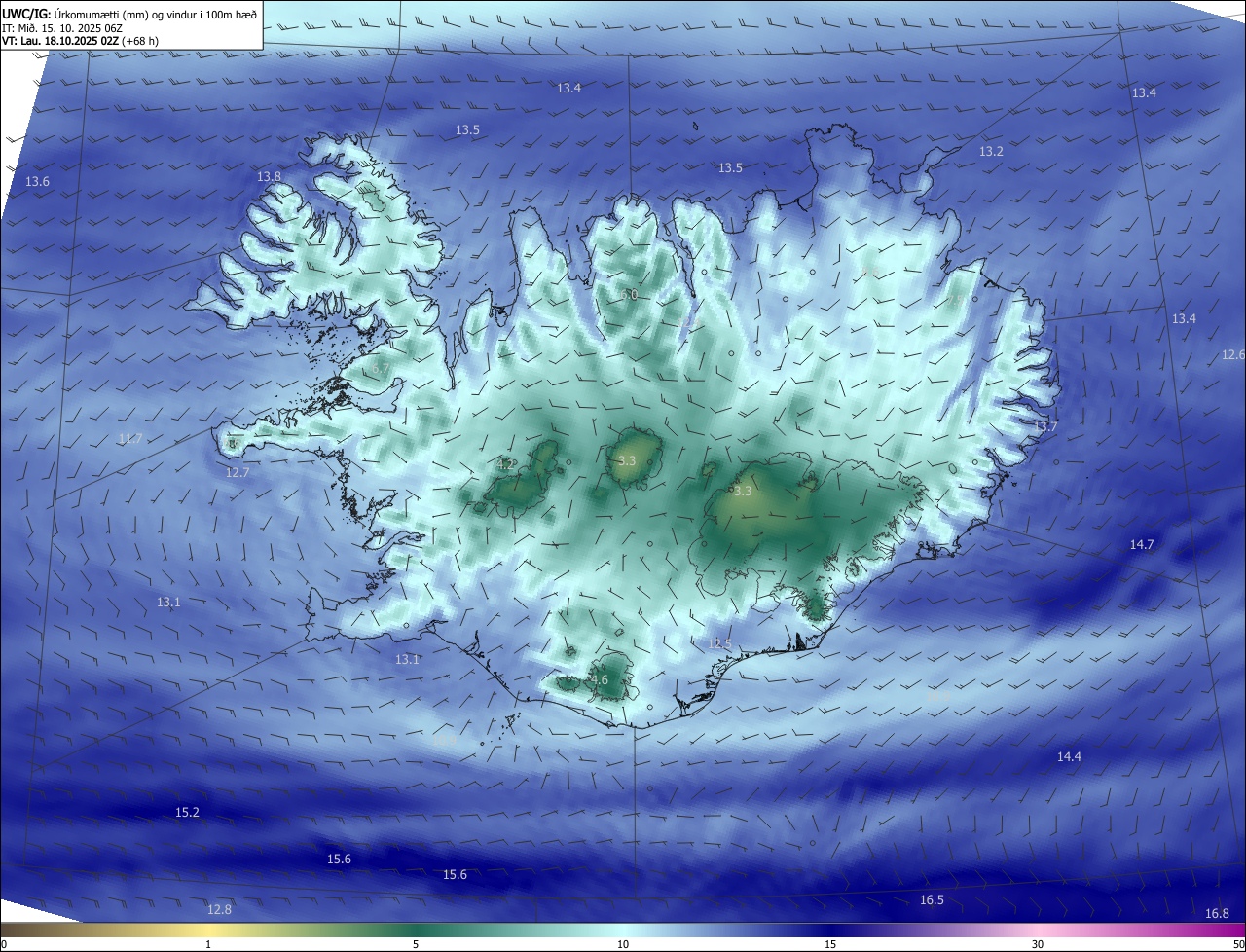Click the 3.3 value over Hofsjökull glacier
The image size is (1246, 952).
tap(627, 460)
